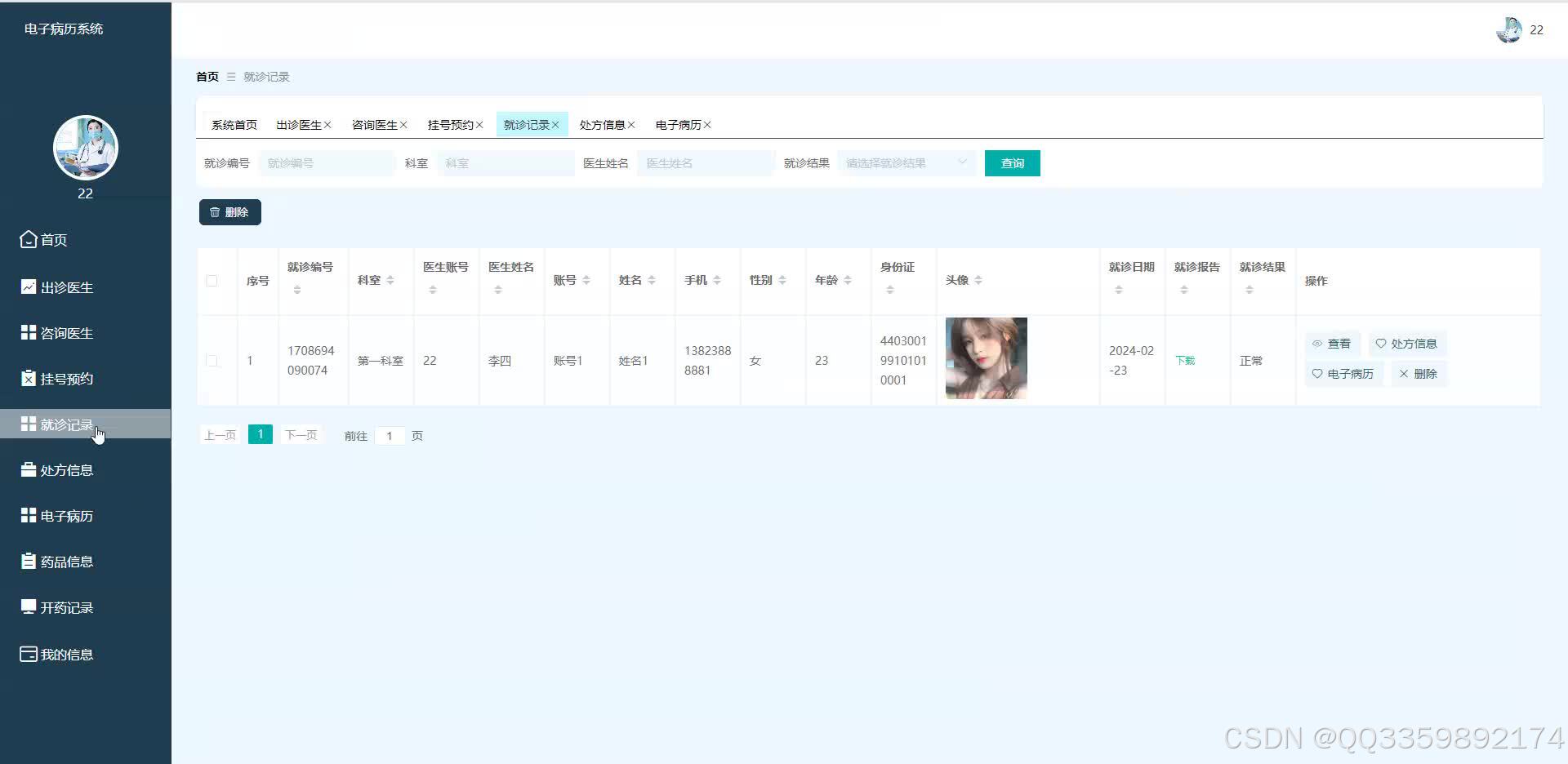Sort by 科室 column arrows

pyautogui.click(x=390, y=280)
